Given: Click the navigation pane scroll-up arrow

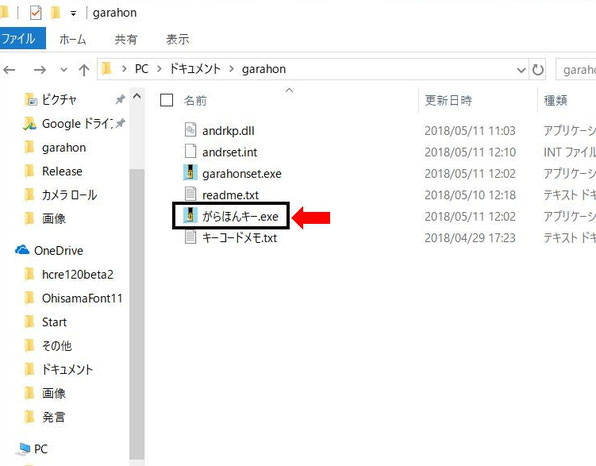Looking at the screenshot, I should coord(137,97).
